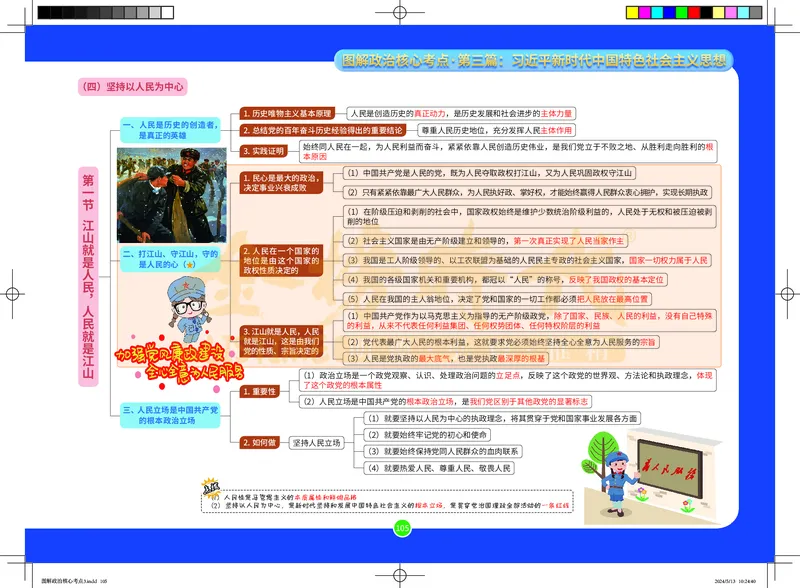This screenshot has width=800, height=588.
Task: Click the blackboard illustration showing 为人民服务
Action: (x=670, y=468)
